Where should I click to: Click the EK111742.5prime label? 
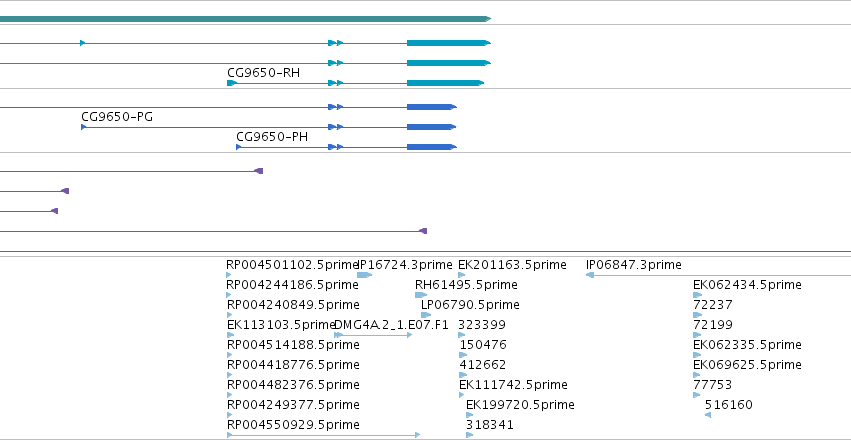(513, 385)
